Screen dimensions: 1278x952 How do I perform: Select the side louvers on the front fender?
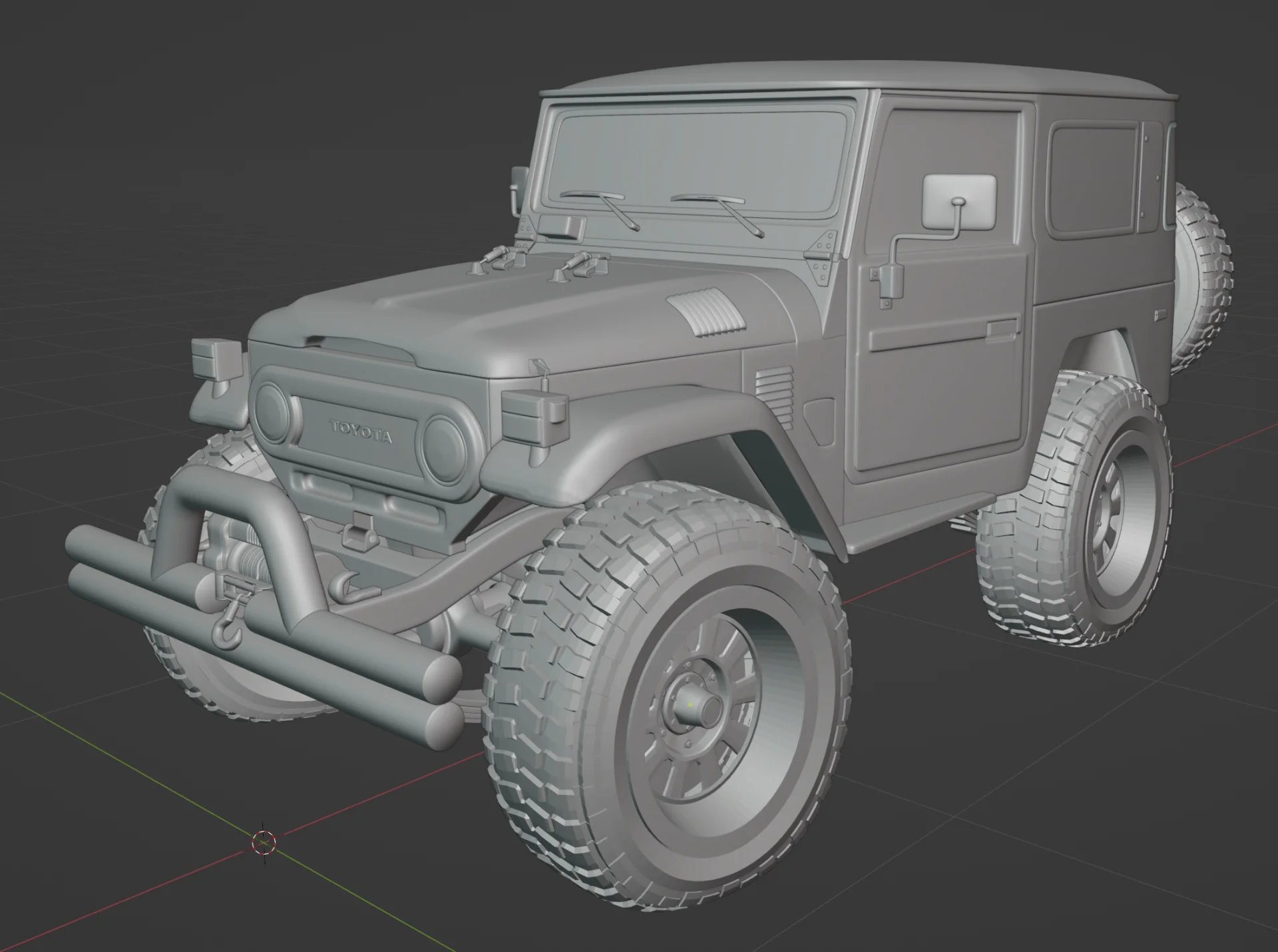click(775, 397)
